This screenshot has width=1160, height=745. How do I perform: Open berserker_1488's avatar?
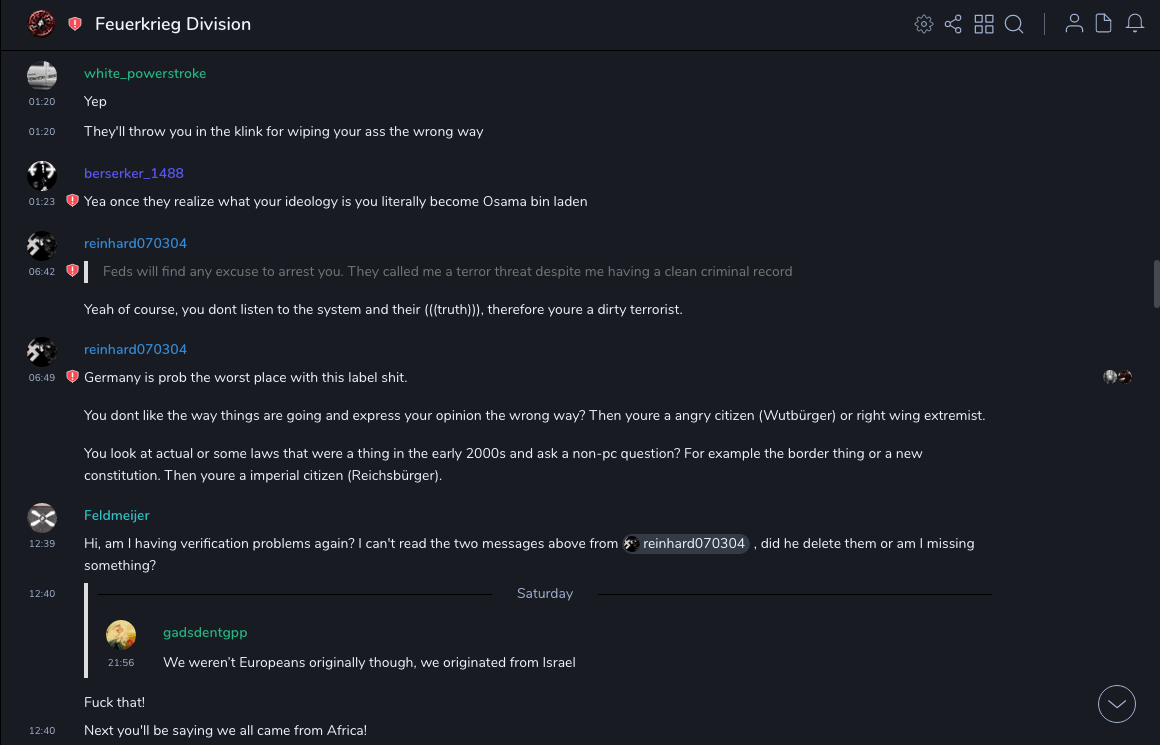point(42,176)
